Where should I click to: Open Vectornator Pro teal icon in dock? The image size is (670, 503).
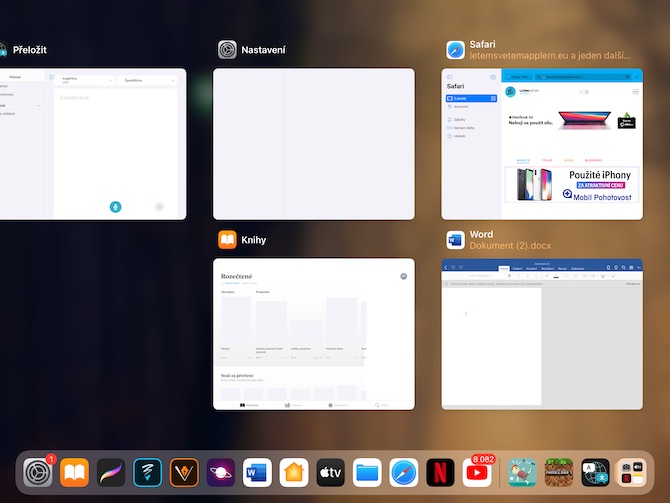(147, 473)
